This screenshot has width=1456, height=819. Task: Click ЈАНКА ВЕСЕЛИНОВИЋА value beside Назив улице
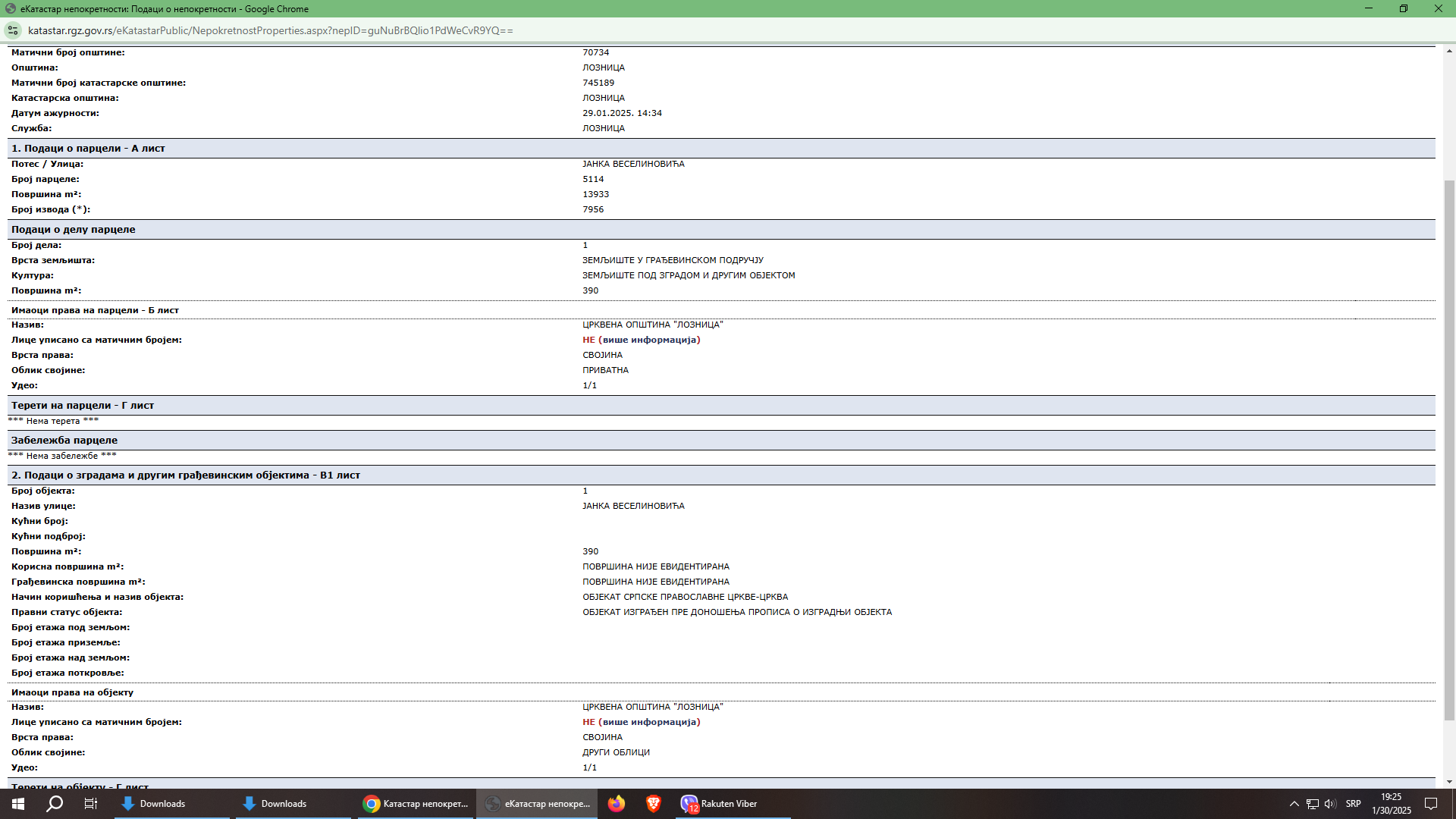coord(633,507)
